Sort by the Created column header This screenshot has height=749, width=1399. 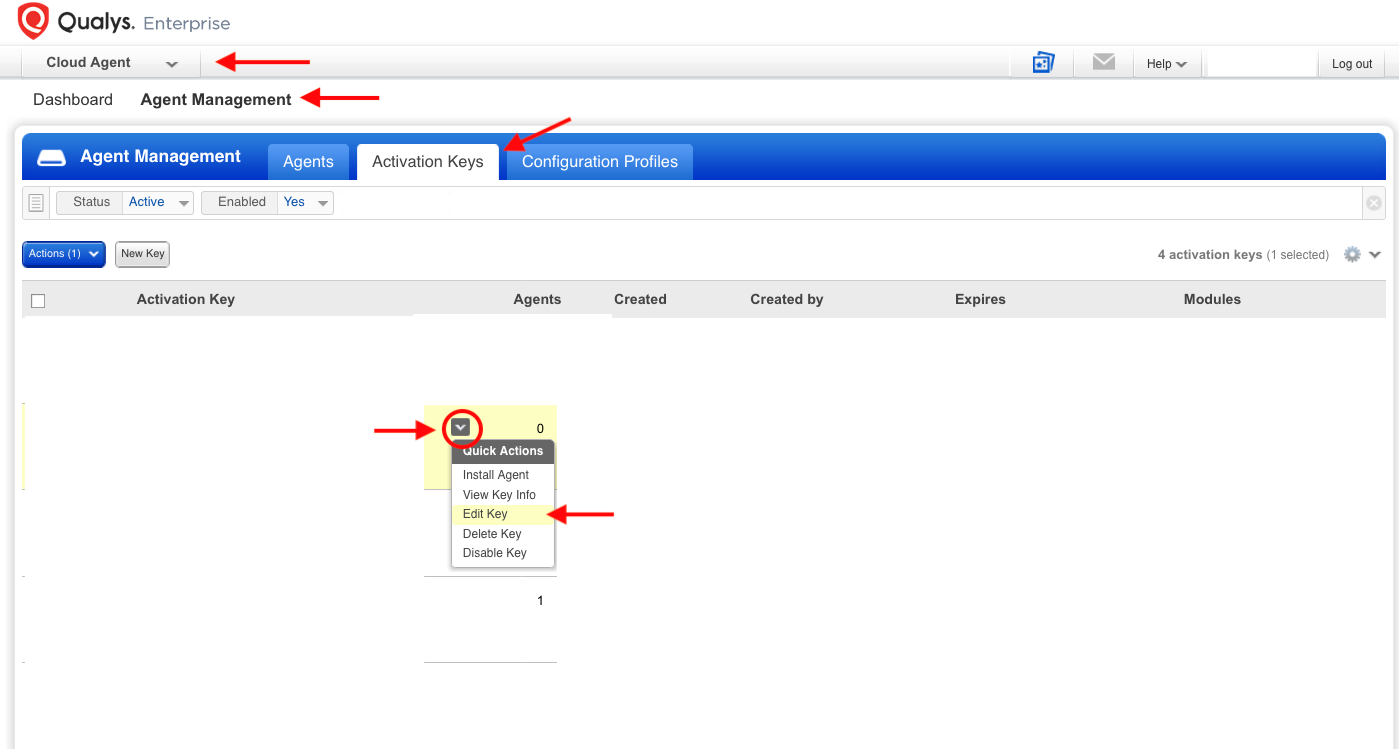[x=640, y=299]
